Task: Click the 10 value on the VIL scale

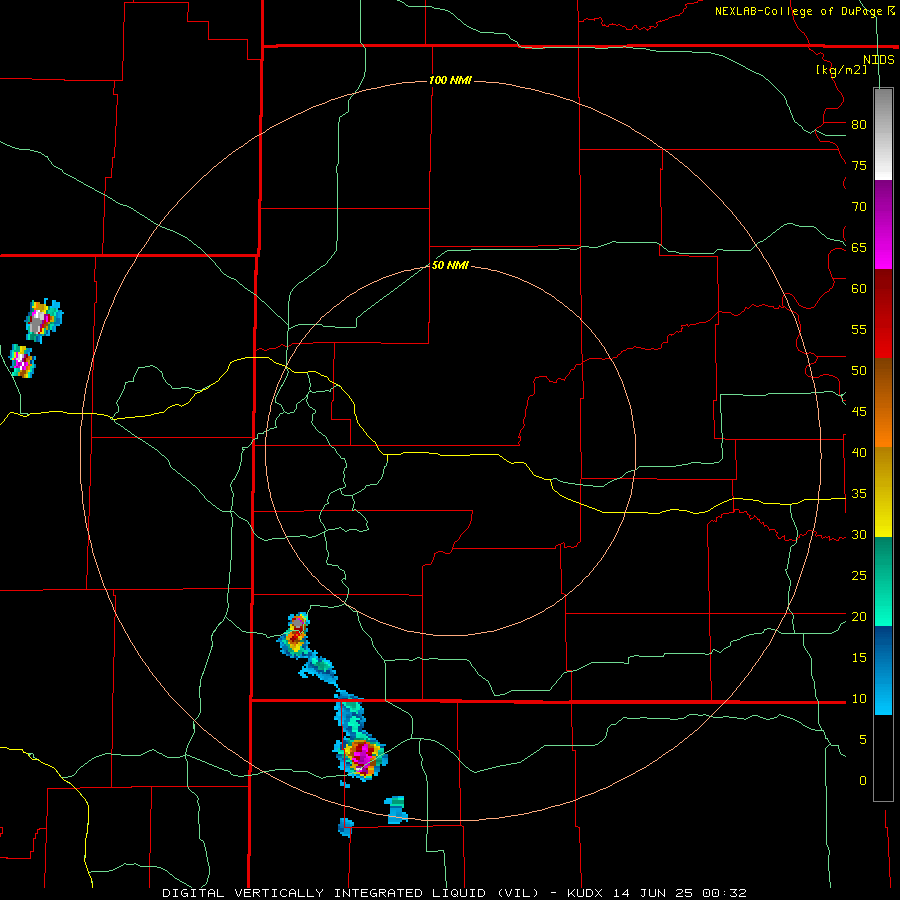Action: [x=859, y=699]
